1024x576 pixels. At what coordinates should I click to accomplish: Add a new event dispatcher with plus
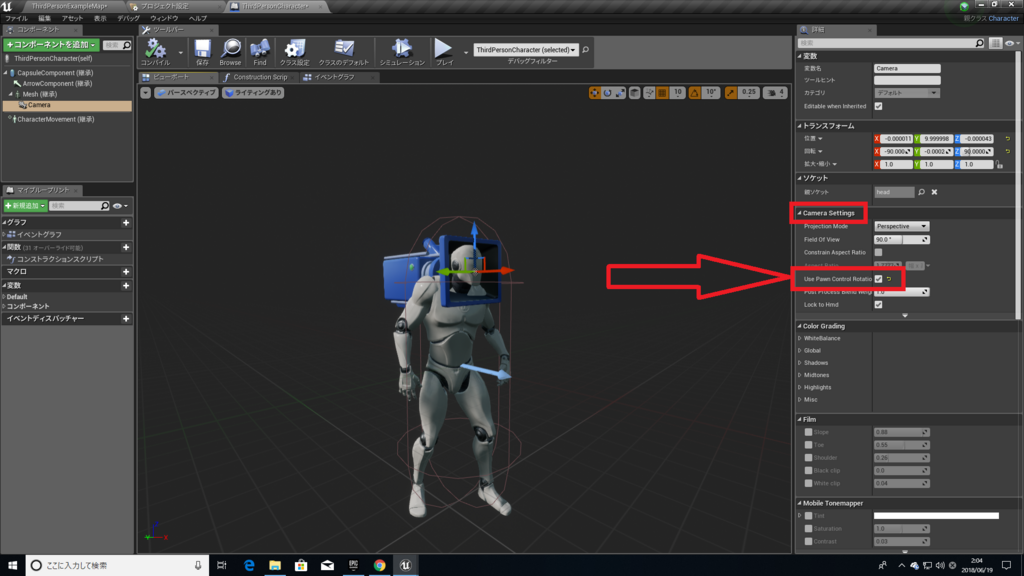[x=126, y=319]
